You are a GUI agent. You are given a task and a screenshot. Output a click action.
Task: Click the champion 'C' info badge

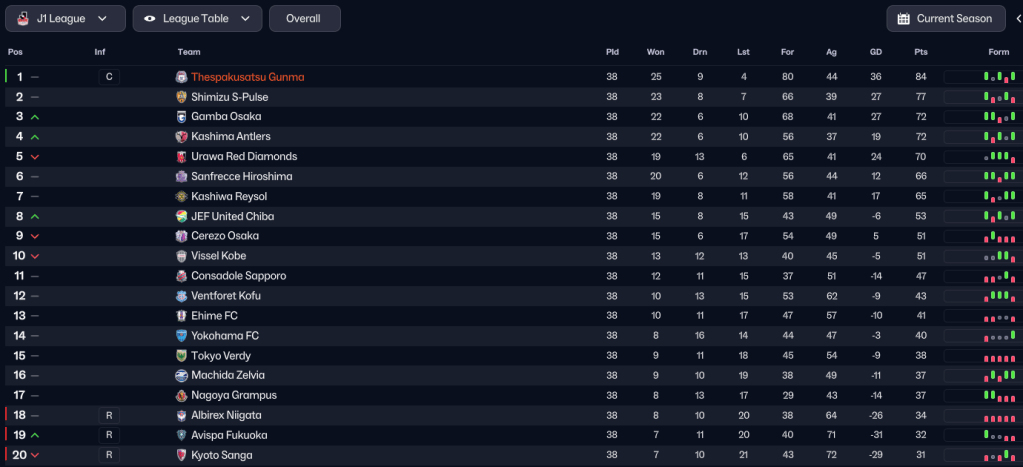(109, 77)
